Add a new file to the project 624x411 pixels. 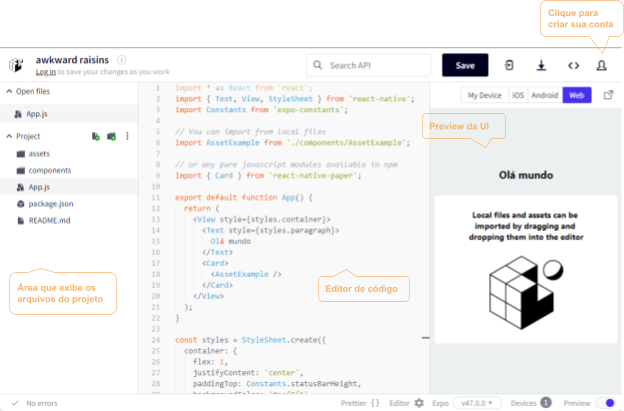point(95,136)
